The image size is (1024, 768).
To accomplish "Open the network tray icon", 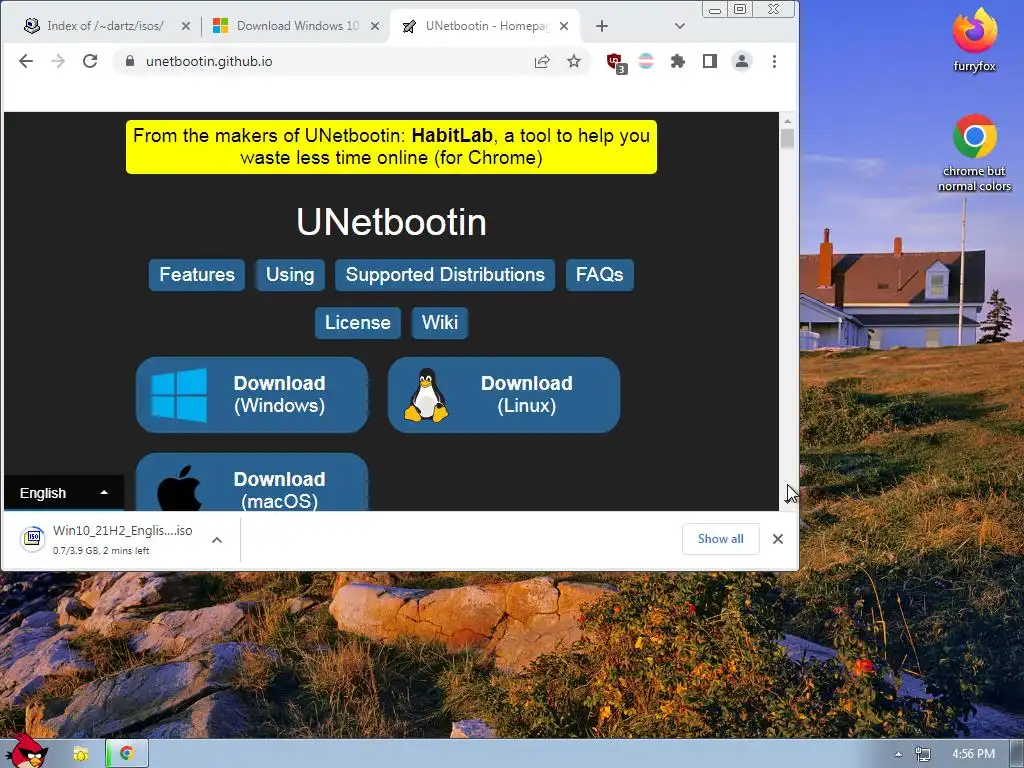I will (923, 754).
